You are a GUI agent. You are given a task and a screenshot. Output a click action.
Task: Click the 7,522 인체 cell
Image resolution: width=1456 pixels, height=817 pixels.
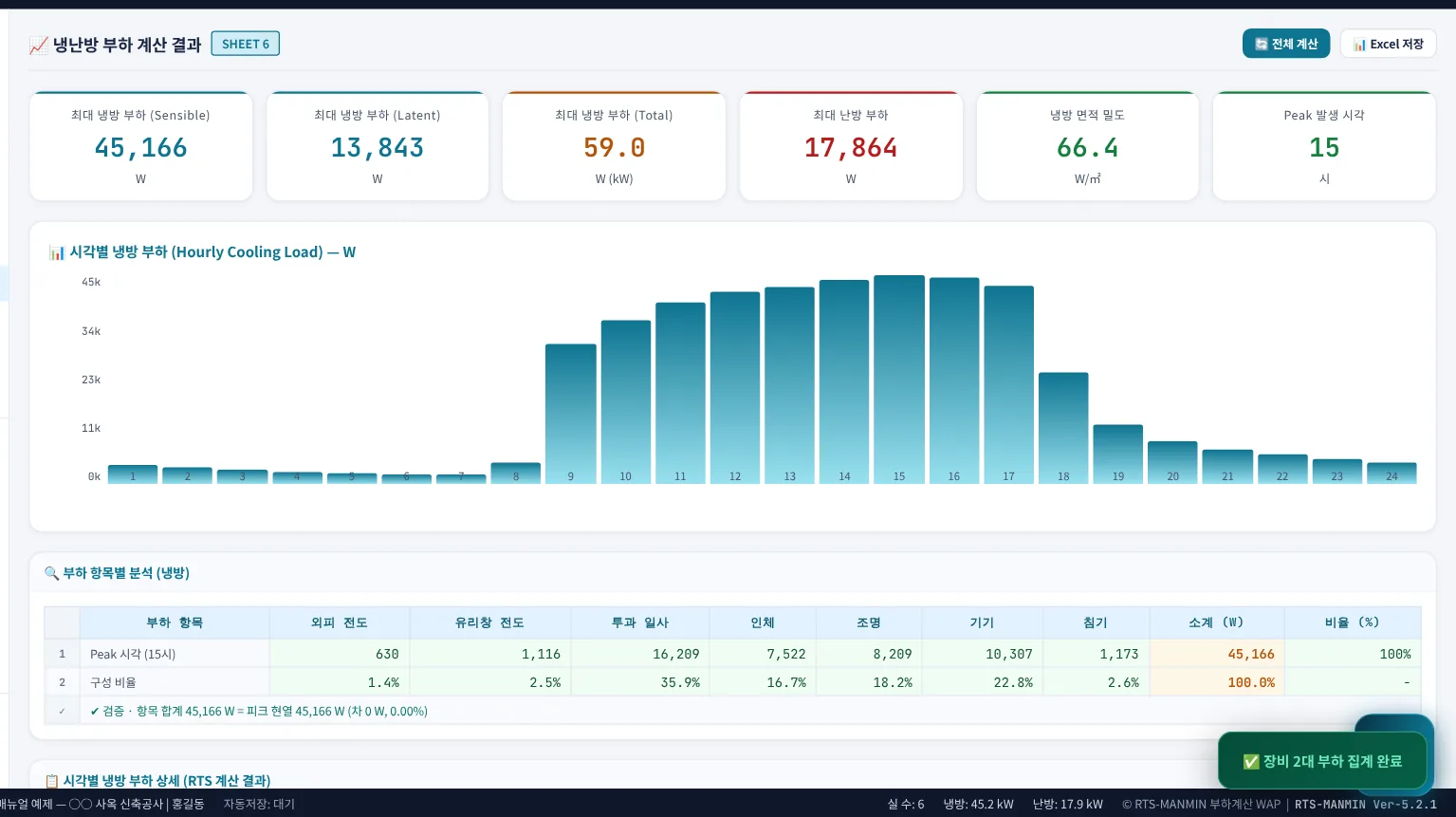click(x=763, y=654)
